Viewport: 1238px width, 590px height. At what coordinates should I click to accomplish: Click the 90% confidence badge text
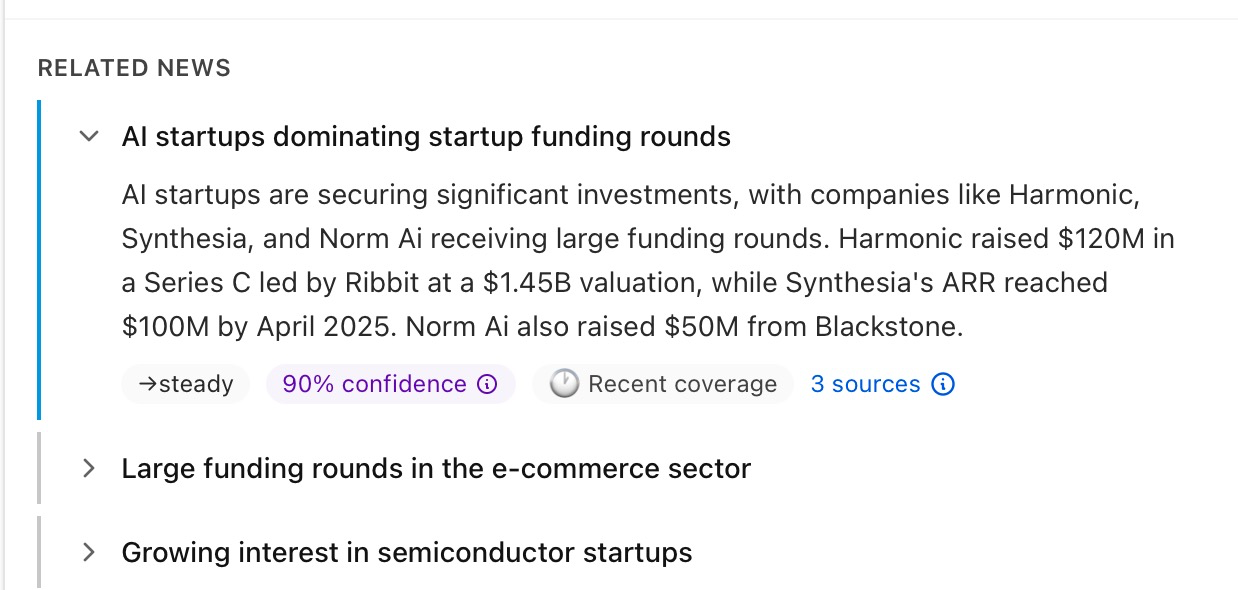tap(374, 385)
